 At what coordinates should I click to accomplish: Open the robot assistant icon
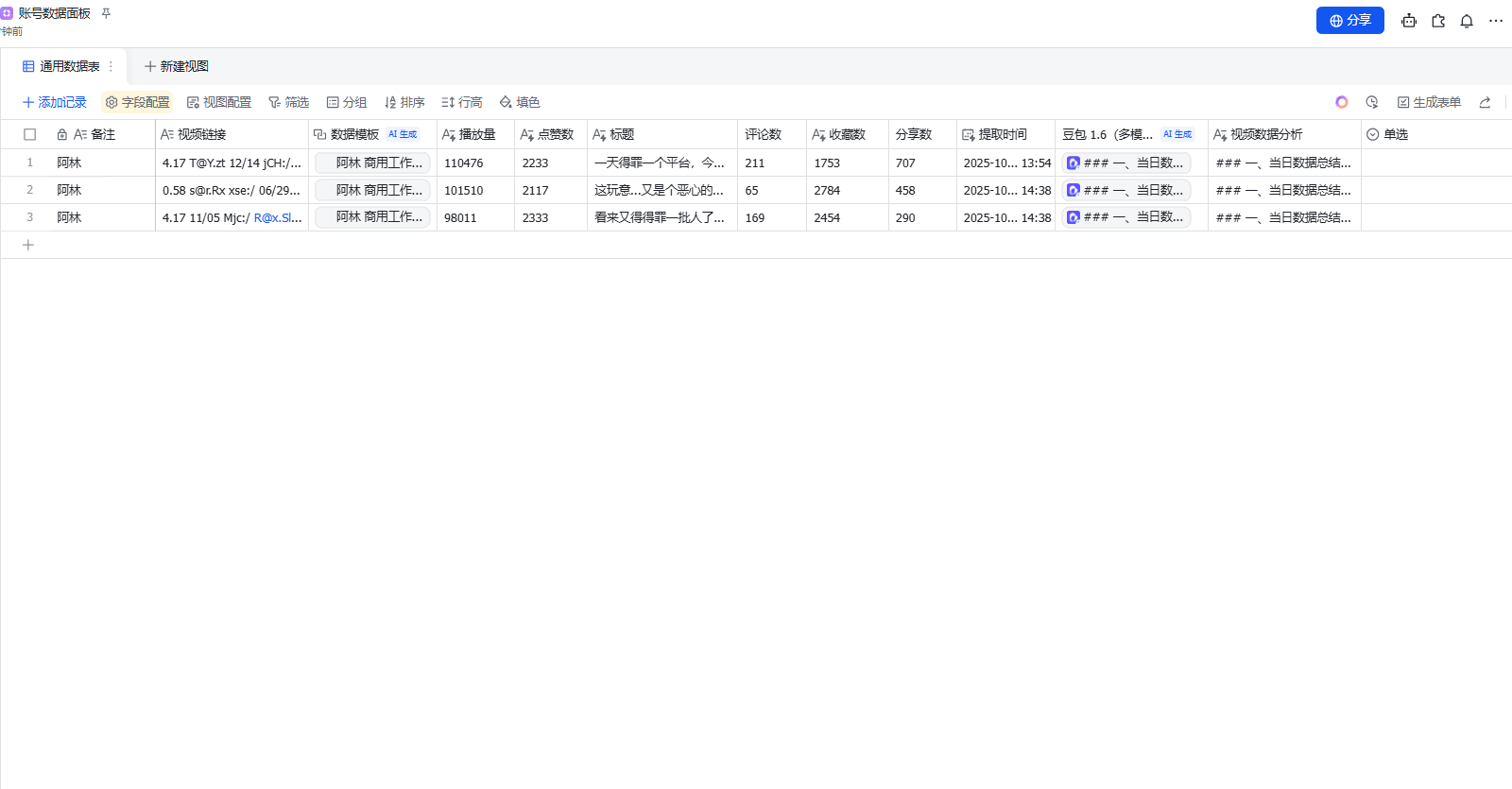pyautogui.click(x=1409, y=21)
